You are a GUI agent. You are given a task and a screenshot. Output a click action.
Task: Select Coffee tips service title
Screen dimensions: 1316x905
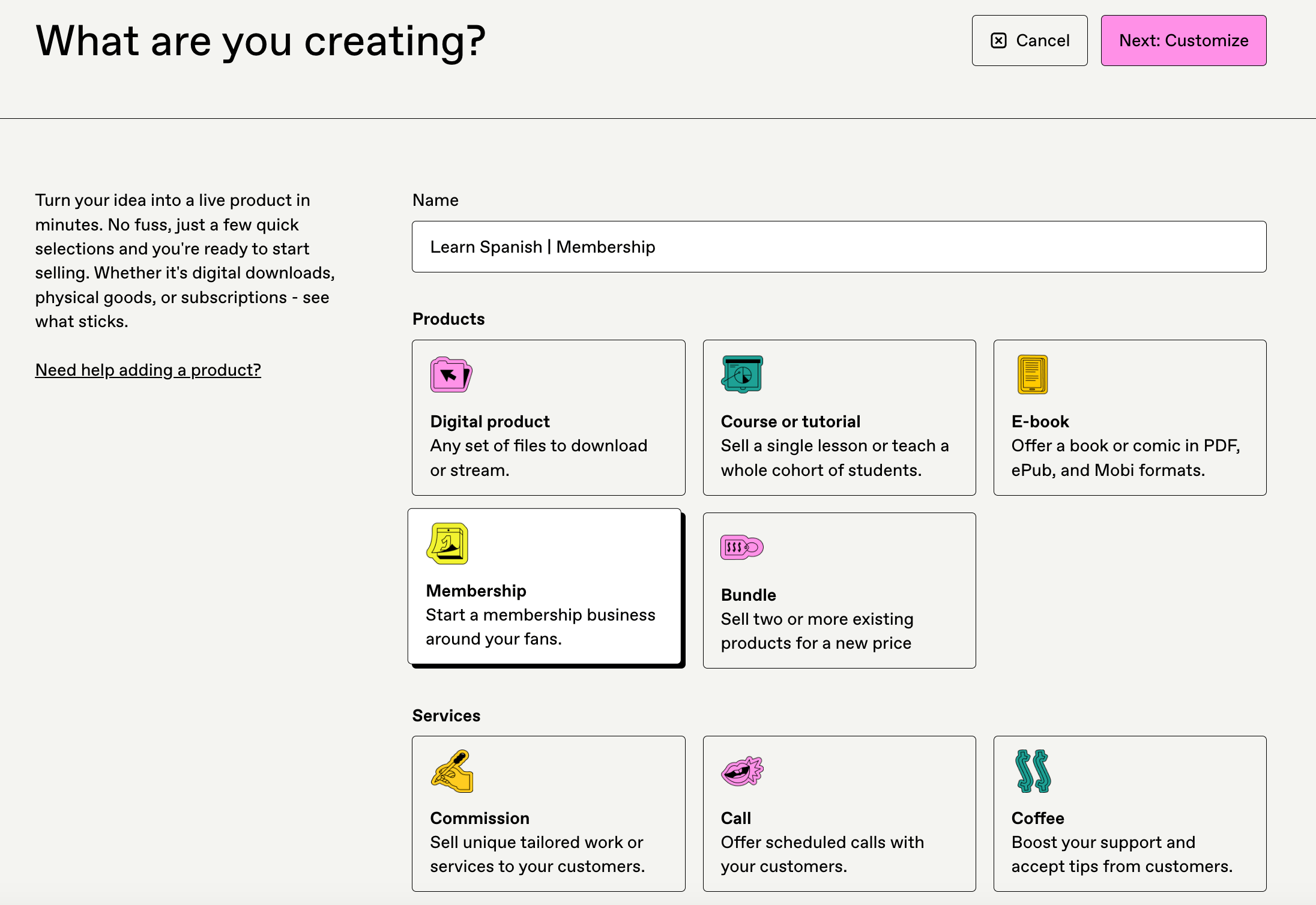pos(1037,818)
